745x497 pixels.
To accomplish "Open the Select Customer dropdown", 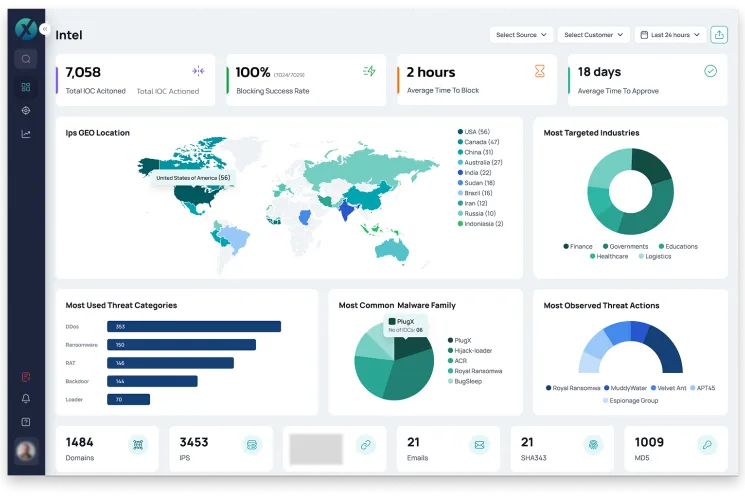I will [x=593, y=35].
